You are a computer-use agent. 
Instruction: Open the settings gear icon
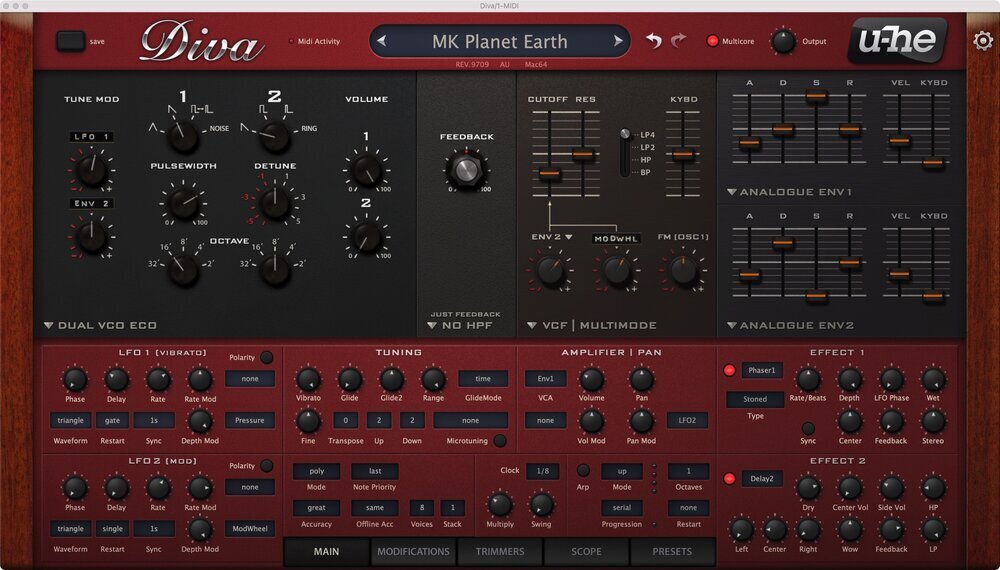point(983,41)
